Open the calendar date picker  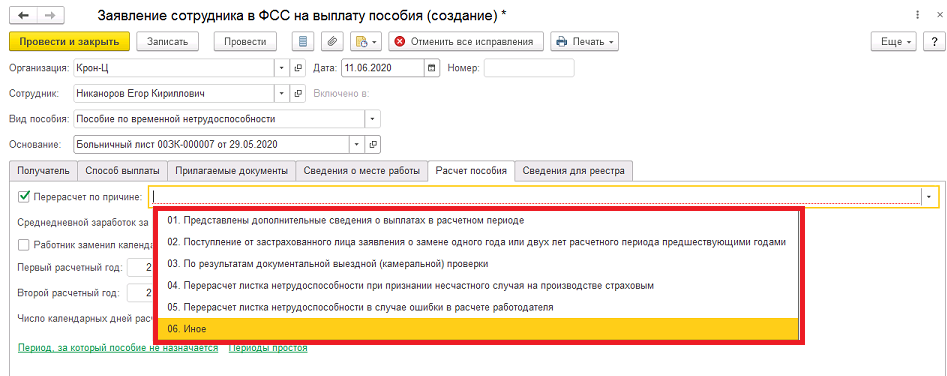point(431,68)
